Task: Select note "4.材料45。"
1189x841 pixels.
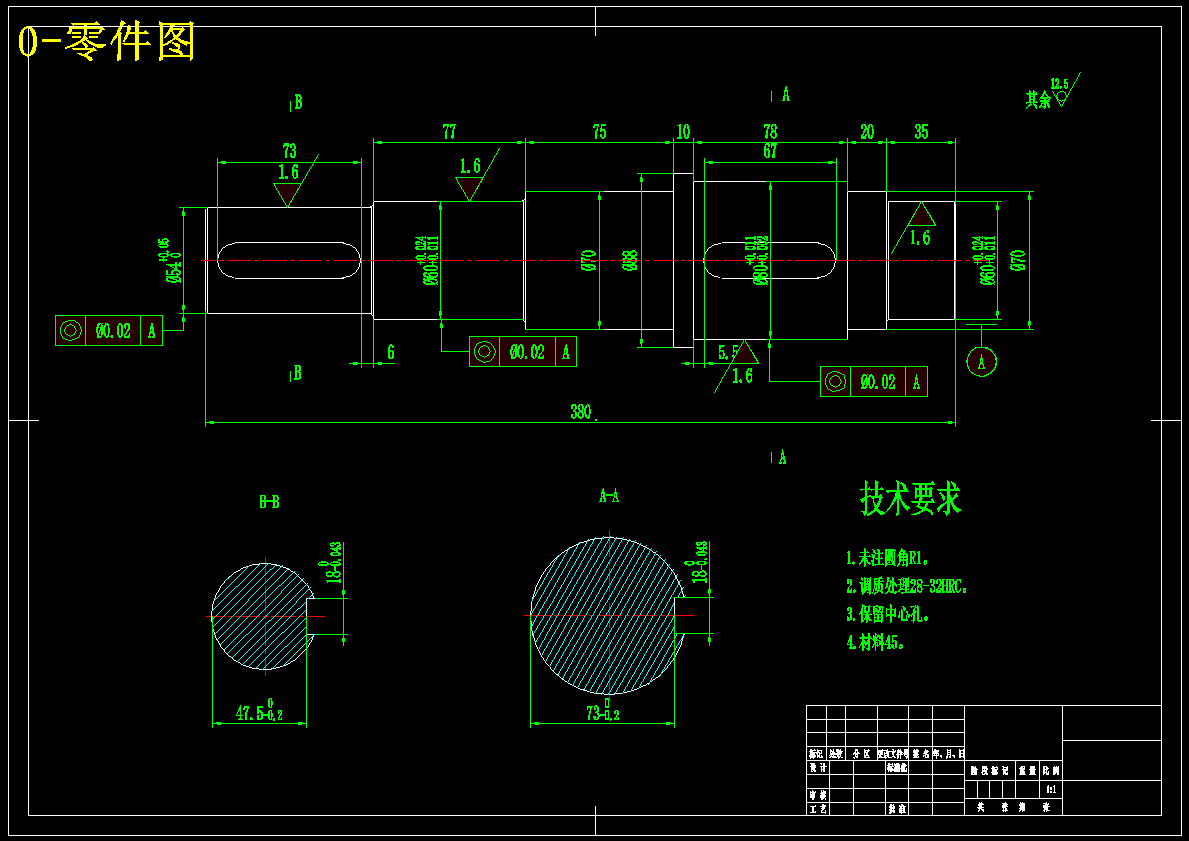Action: [877, 642]
